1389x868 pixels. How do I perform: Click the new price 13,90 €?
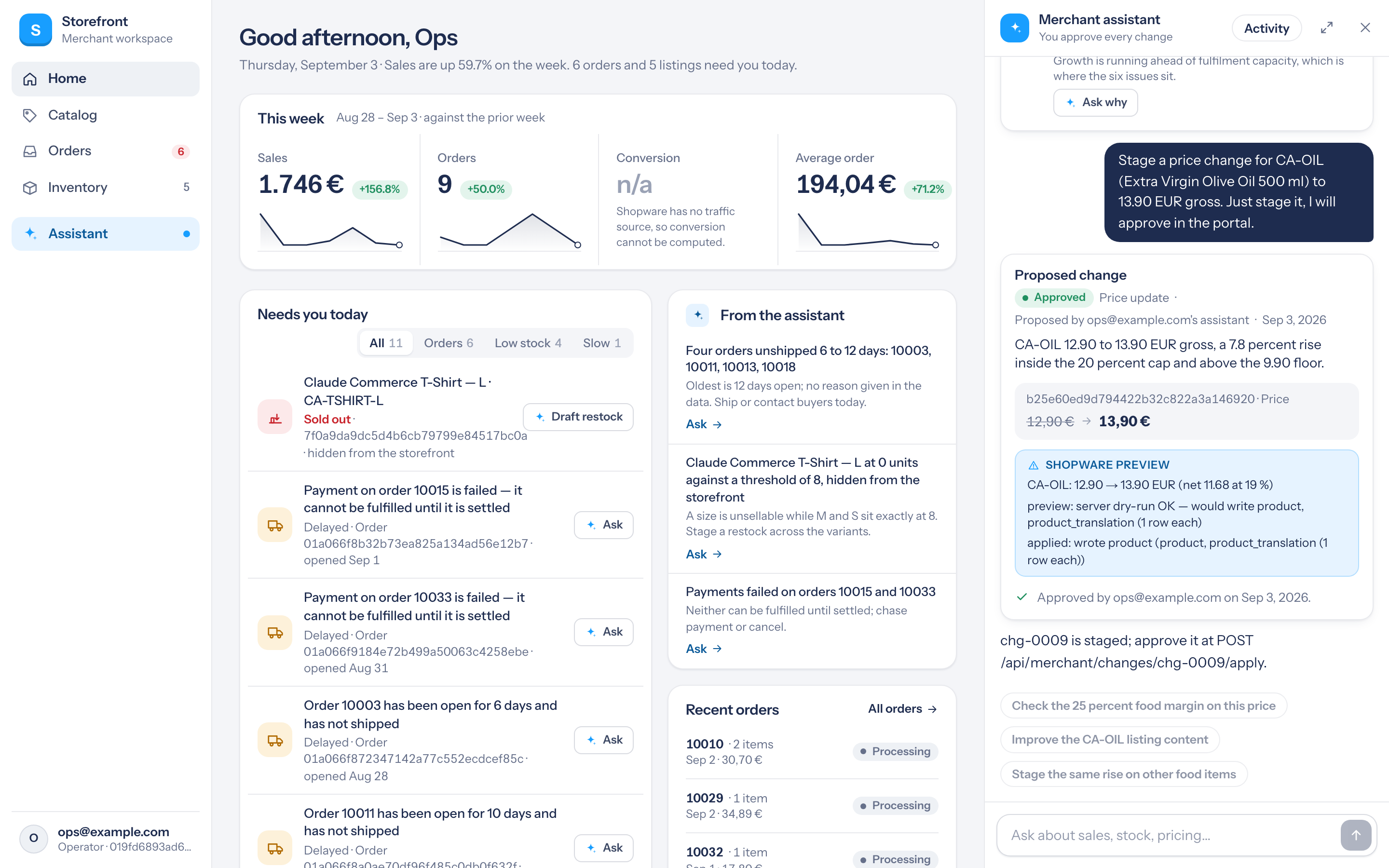tap(1124, 421)
